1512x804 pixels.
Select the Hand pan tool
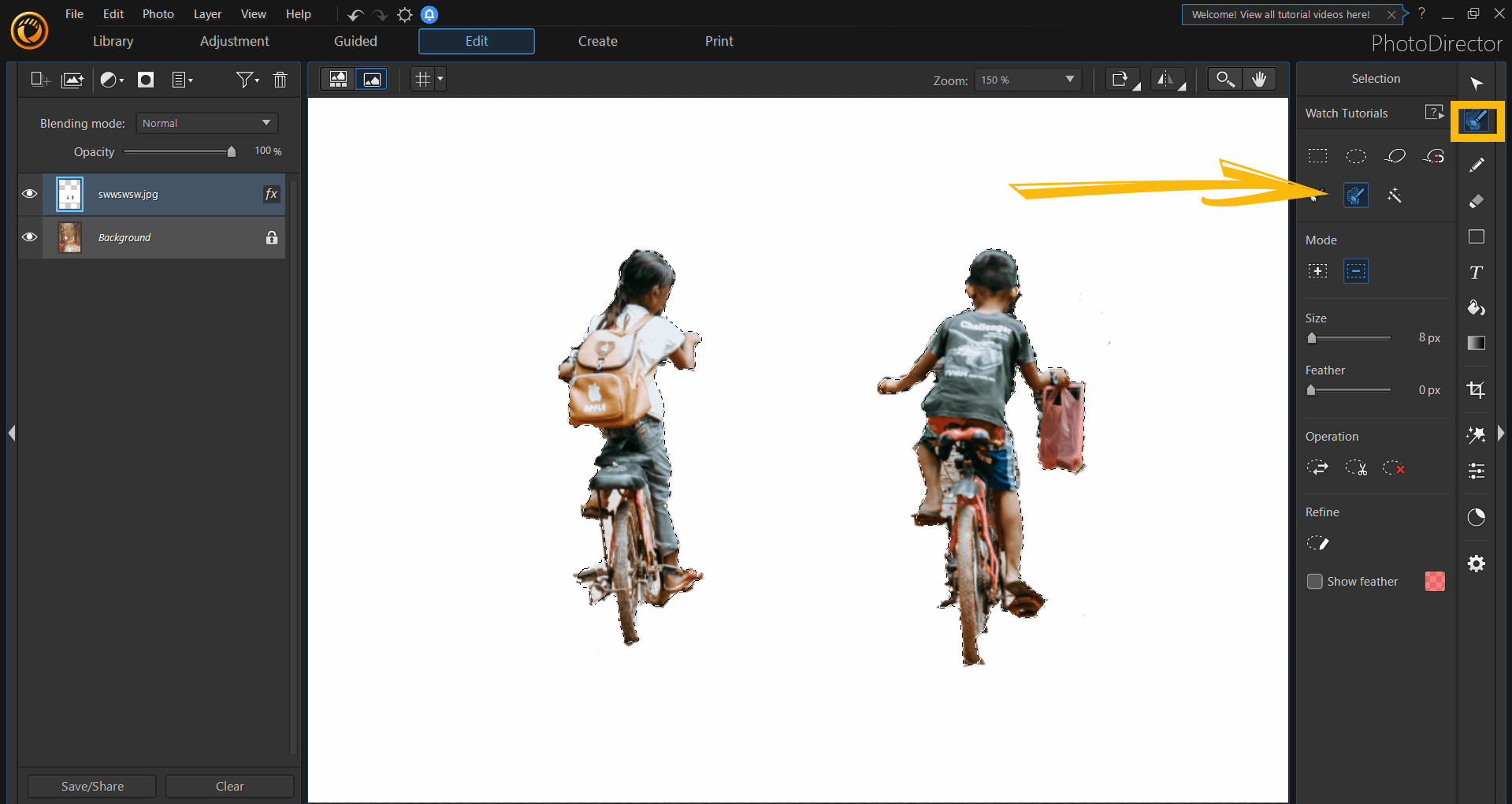tap(1259, 80)
